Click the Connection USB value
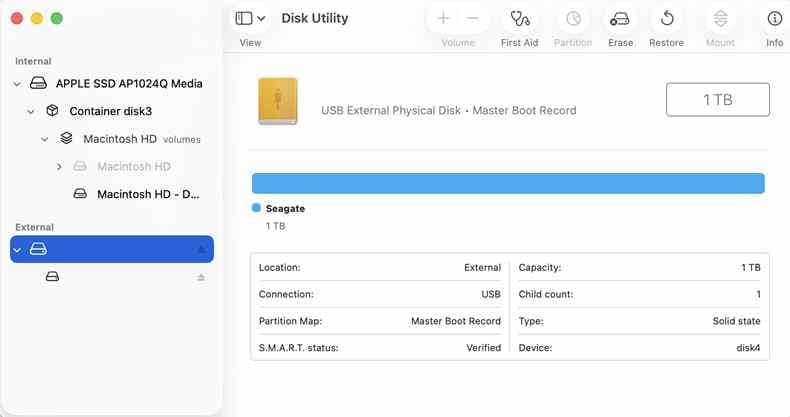Image resolution: width=790 pixels, height=417 pixels. [x=491, y=295]
